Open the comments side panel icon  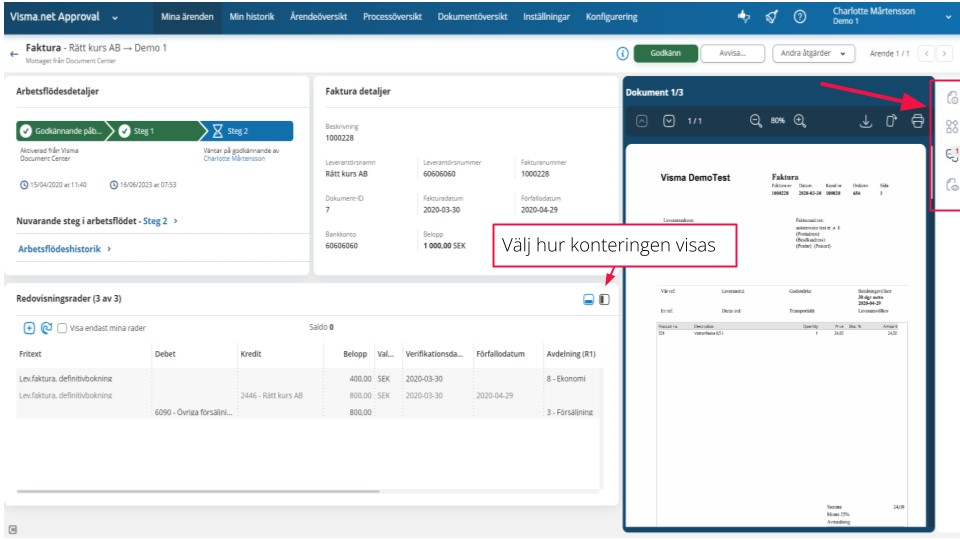[x=952, y=155]
